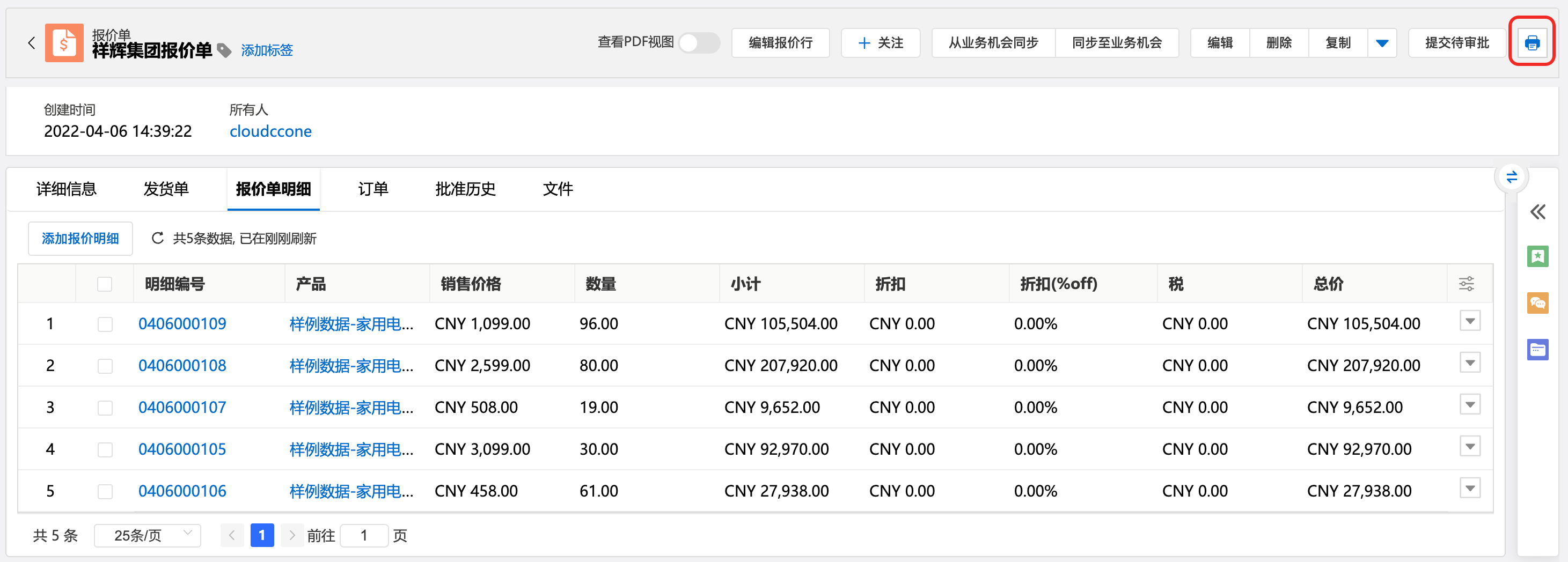The height and width of the screenshot is (562, 1568).
Task: Select checkbox for row 0406000108
Action: (105, 366)
